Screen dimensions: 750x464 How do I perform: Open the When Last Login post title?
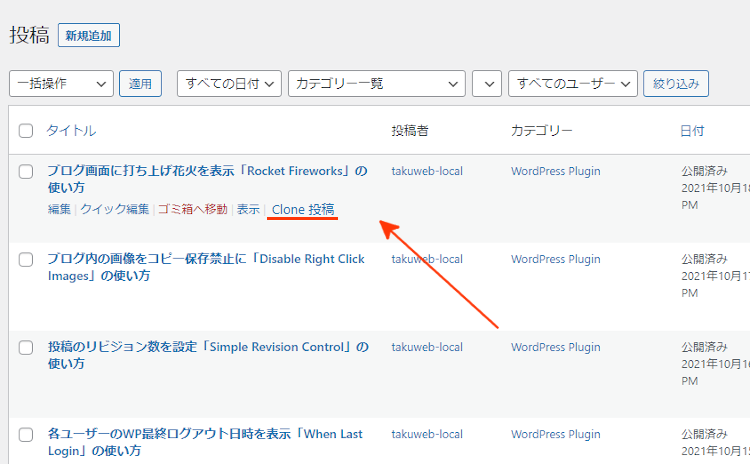205,442
